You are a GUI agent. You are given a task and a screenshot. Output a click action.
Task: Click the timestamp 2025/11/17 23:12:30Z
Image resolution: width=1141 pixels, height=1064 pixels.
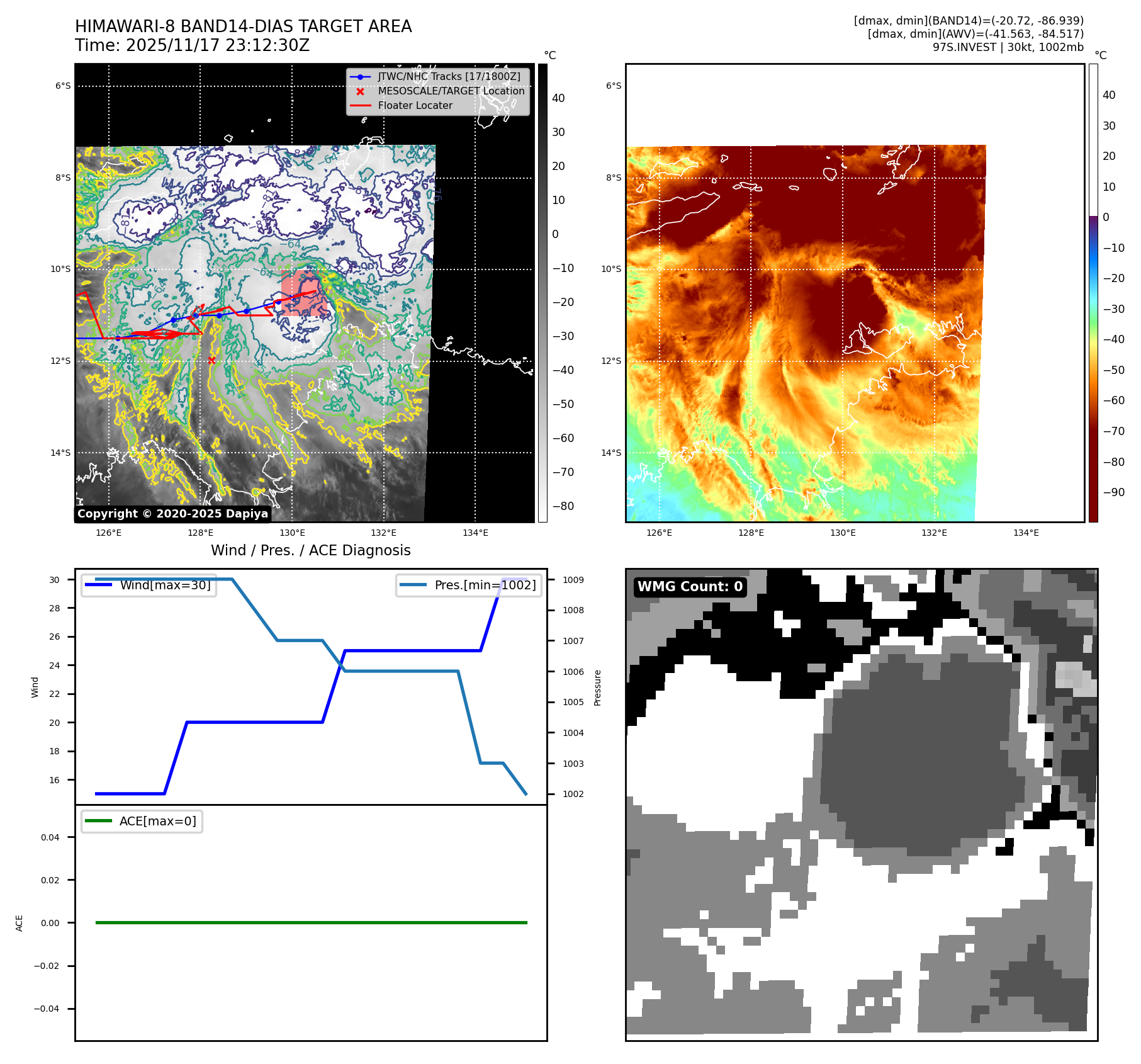(x=217, y=46)
